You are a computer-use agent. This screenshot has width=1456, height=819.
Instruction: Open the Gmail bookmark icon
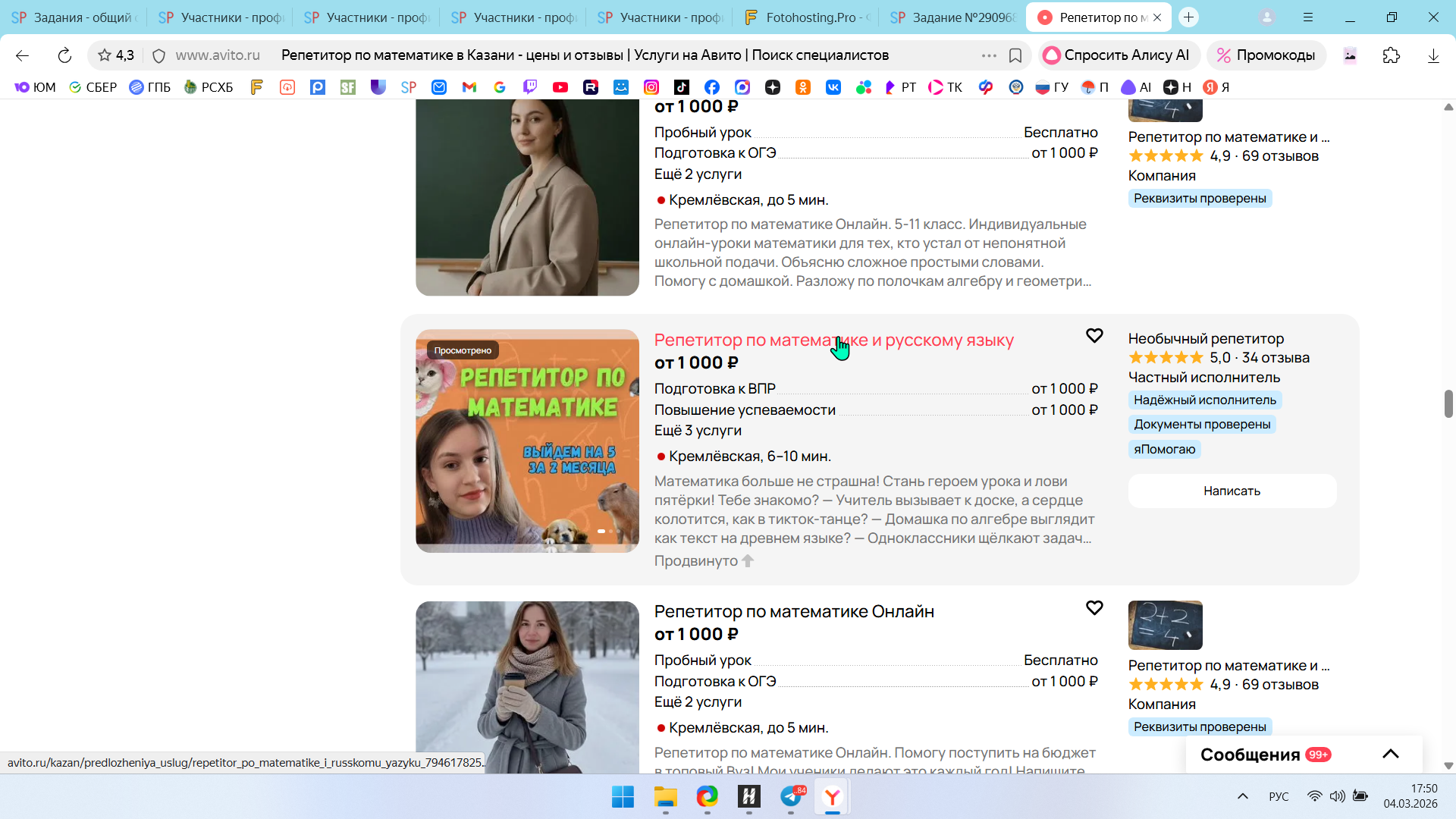469,87
